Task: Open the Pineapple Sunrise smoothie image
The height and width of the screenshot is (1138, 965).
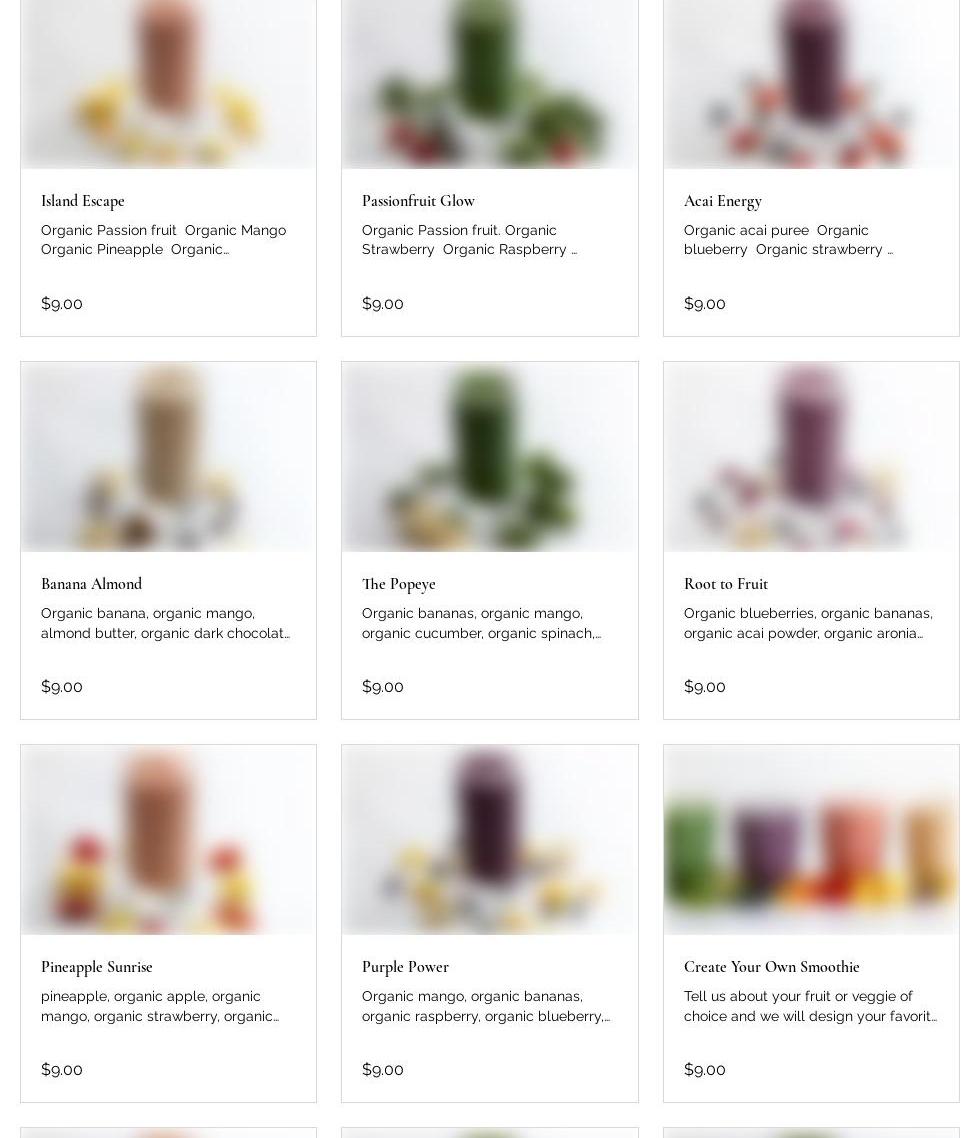Action: [x=168, y=840]
